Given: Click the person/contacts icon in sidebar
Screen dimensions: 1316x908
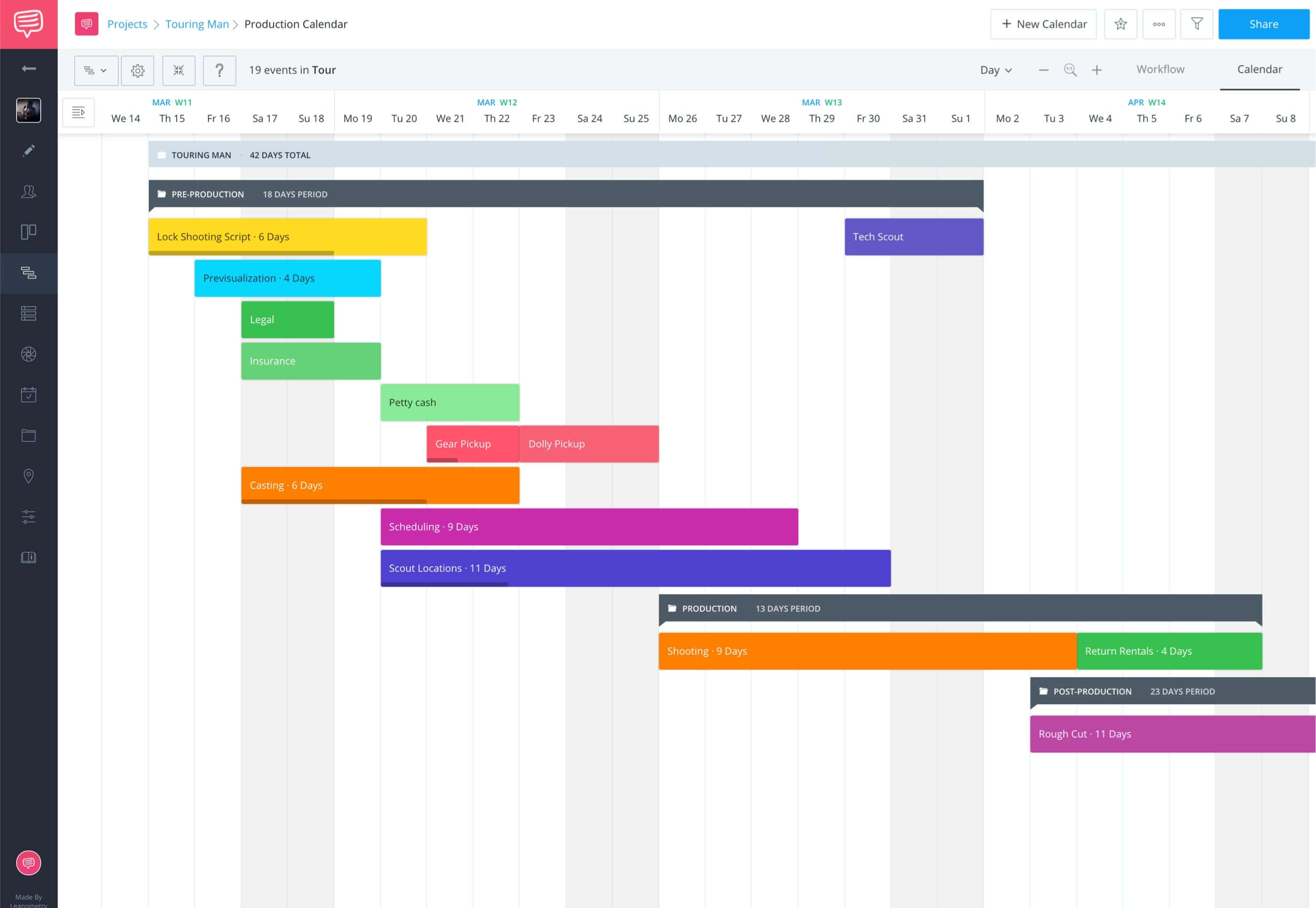Looking at the screenshot, I should click(x=28, y=191).
